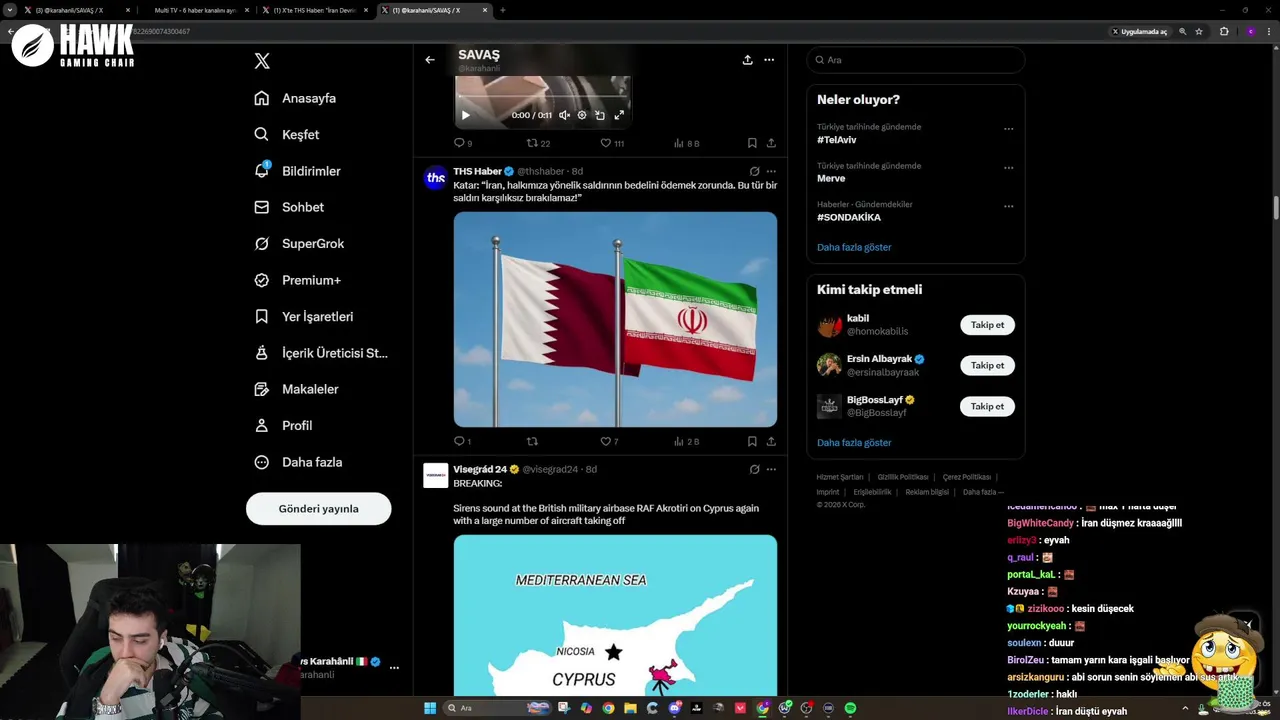Open account menu dots beside Karahanlı
The width and height of the screenshot is (1280, 720).
(x=394, y=667)
